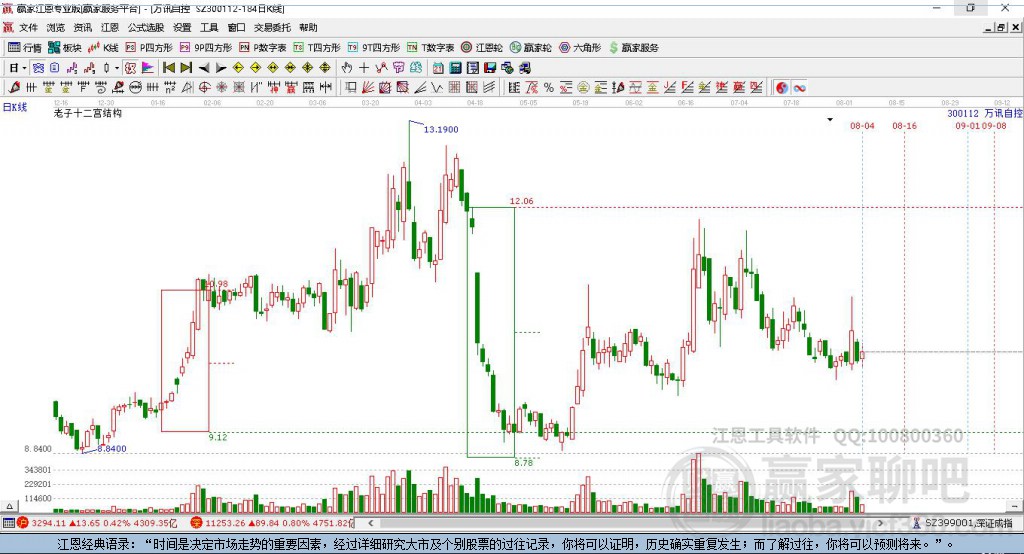This screenshot has width=1024, height=554.
Task: Click the table icon in status bar
Action: (8, 523)
